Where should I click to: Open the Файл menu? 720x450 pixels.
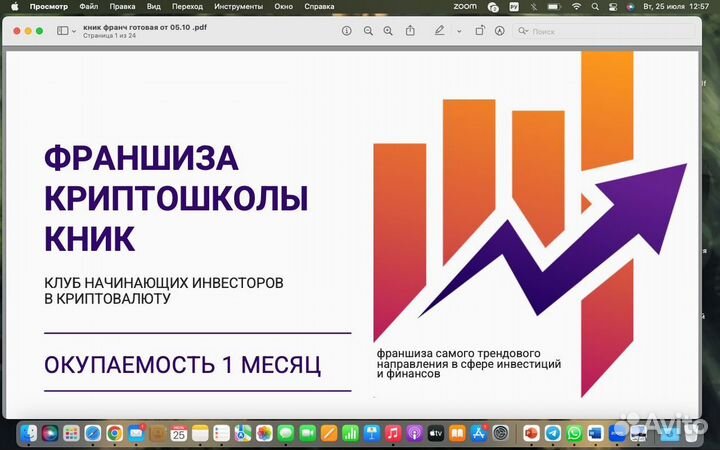click(x=89, y=6)
